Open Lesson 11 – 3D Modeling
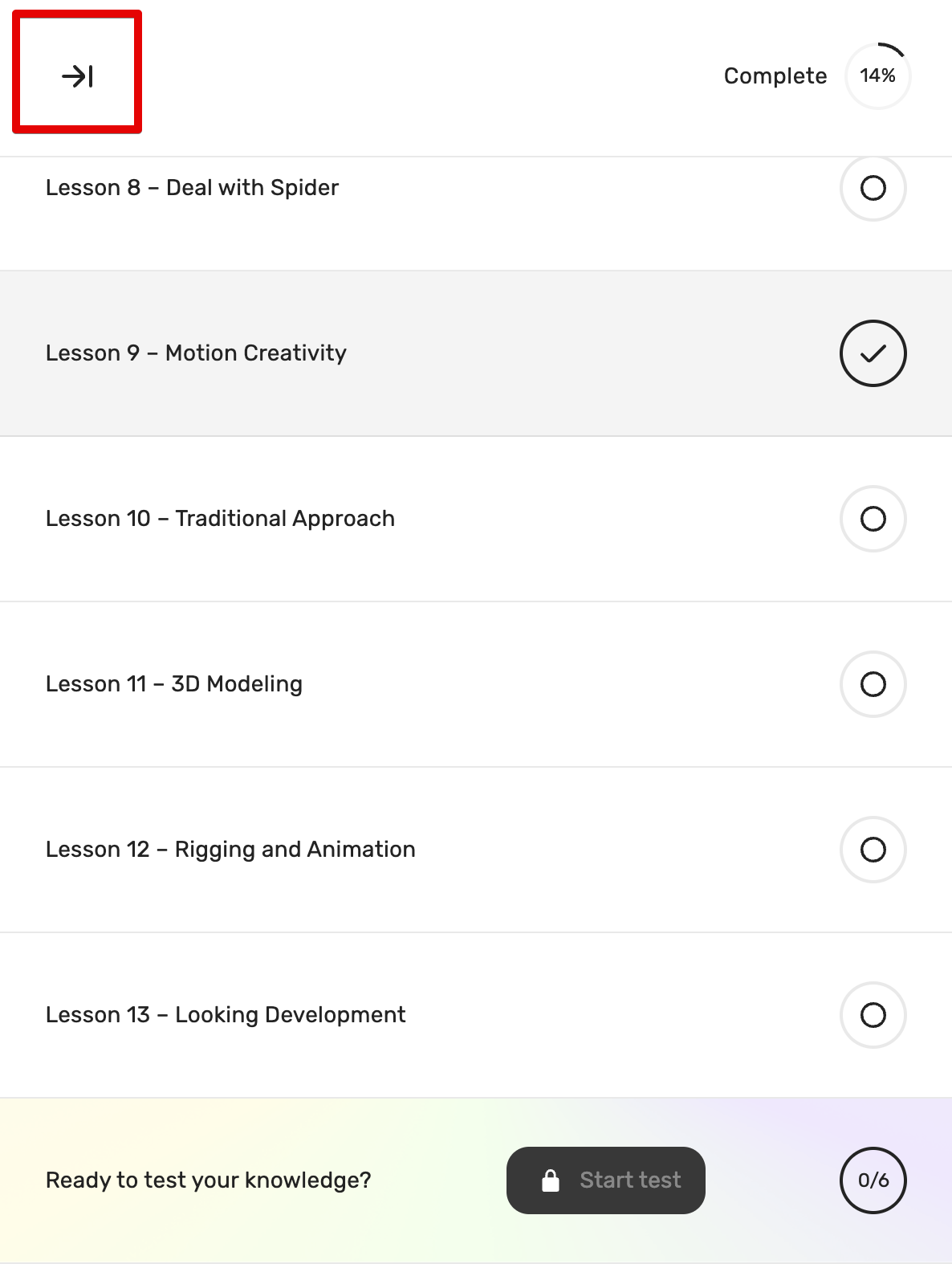The width and height of the screenshot is (952, 1264). (x=174, y=684)
